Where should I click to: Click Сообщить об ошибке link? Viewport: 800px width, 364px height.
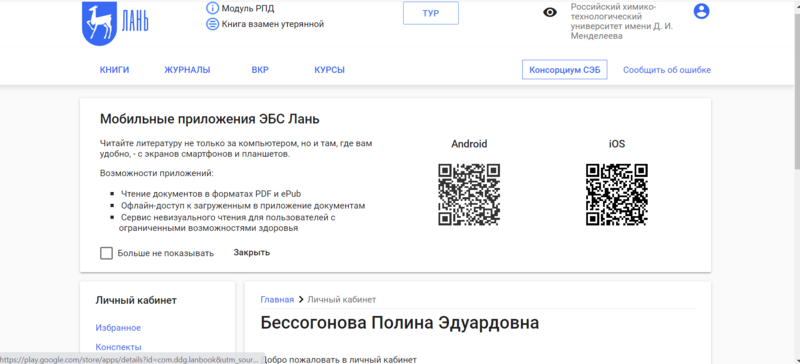click(667, 70)
